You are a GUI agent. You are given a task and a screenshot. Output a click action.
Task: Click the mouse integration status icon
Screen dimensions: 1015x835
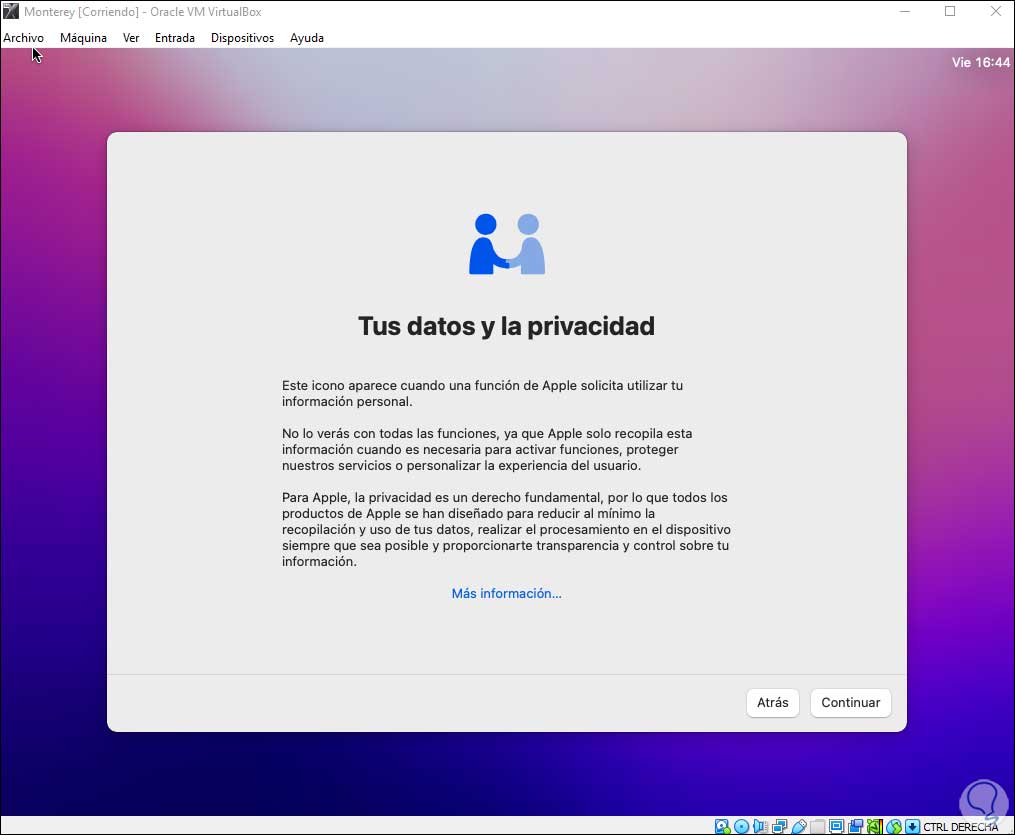(894, 827)
